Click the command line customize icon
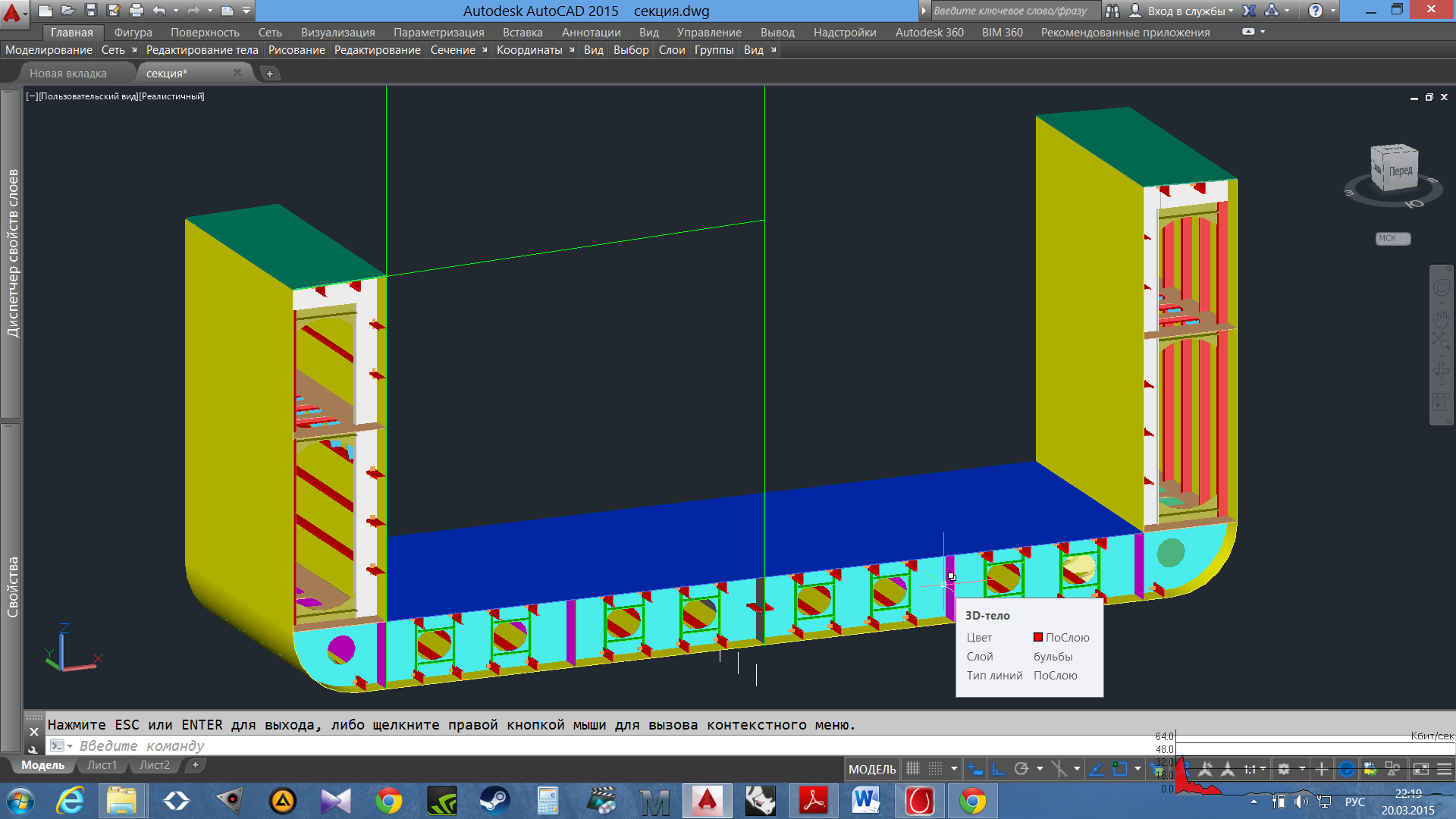The width and height of the screenshot is (1456, 819). [33, 749]
